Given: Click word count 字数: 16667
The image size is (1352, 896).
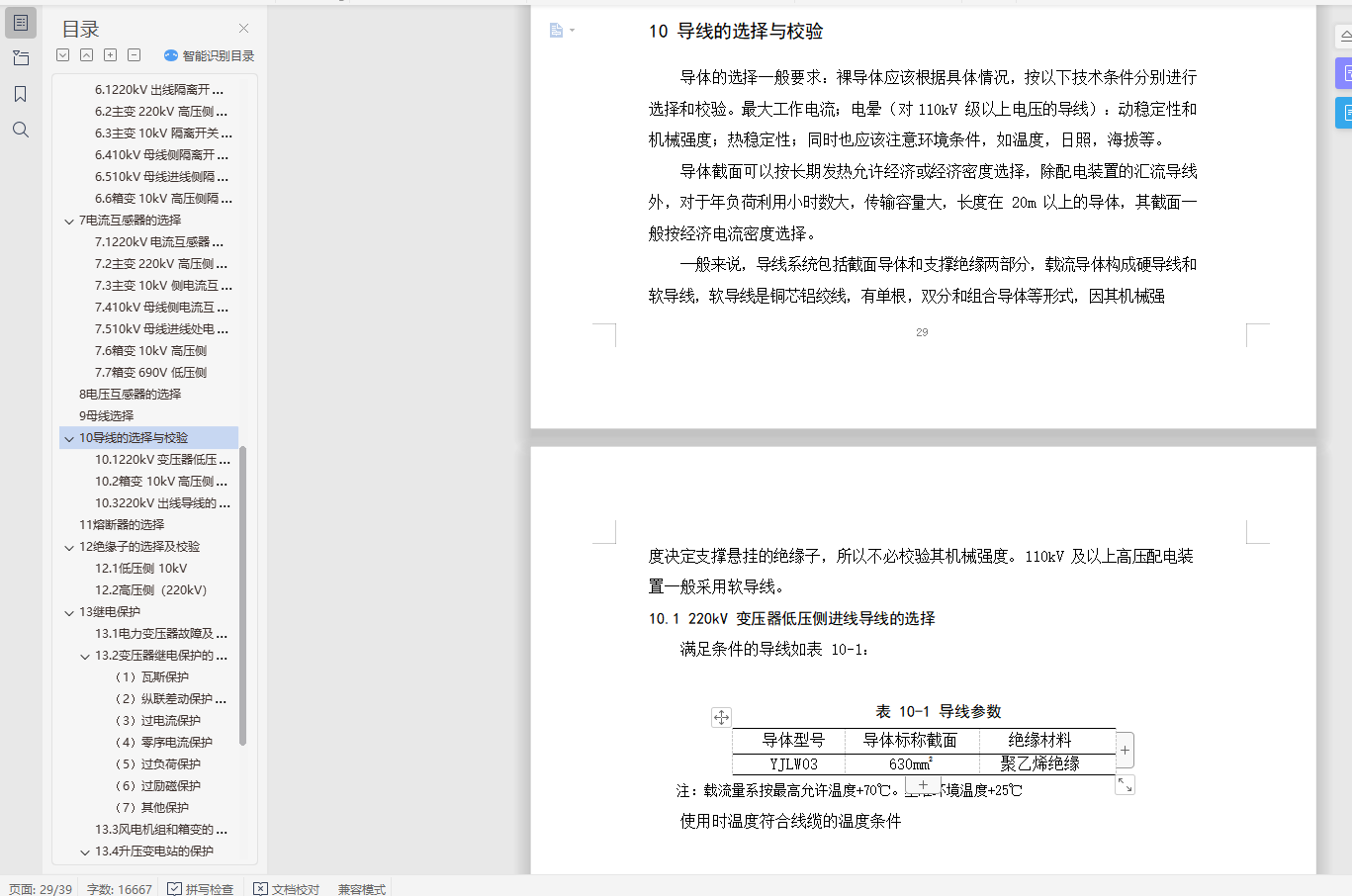Looking at the screenshot, I should [x=120, y=889].
